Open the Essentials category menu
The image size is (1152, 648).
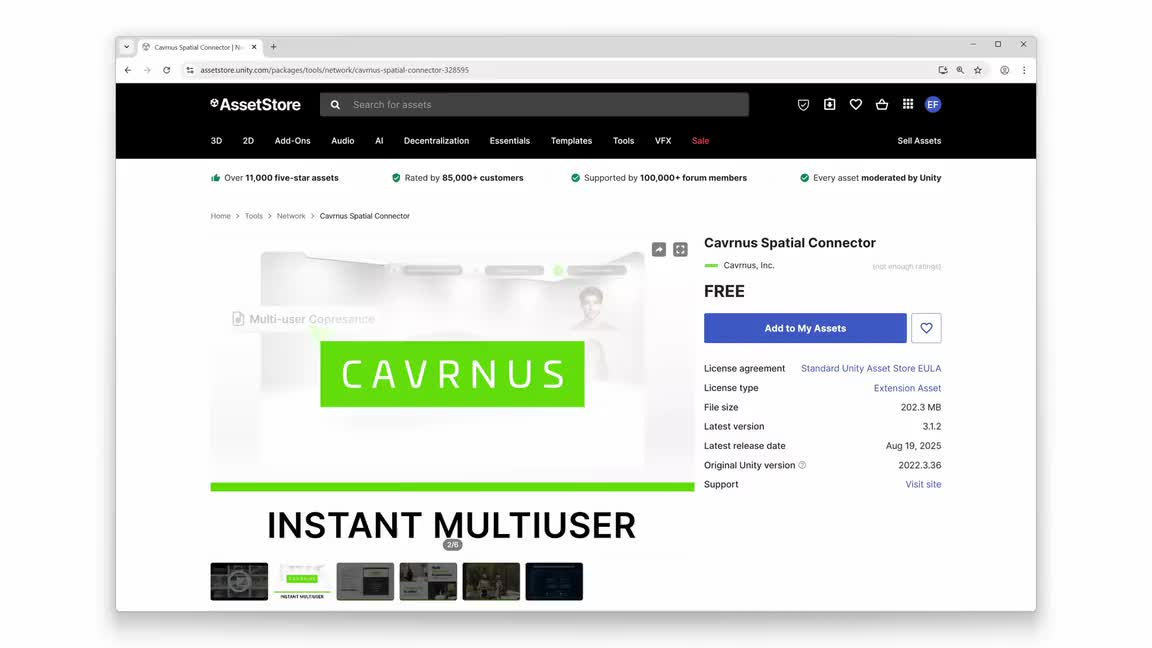tap(510, 140)
